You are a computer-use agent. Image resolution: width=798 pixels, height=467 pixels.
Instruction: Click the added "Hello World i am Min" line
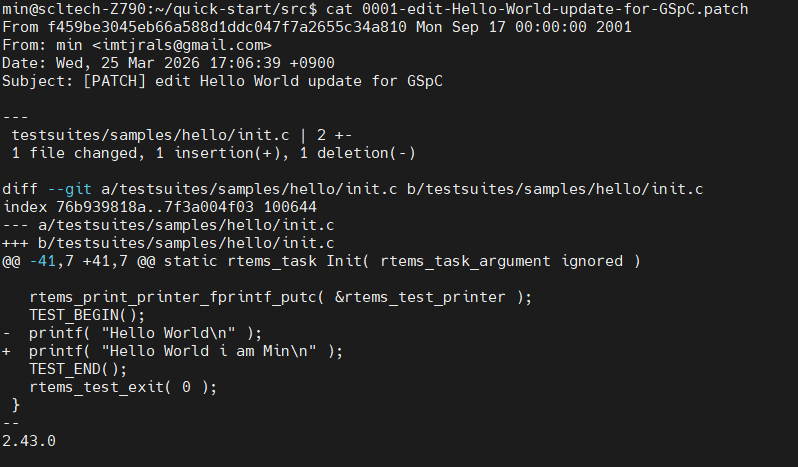(185, 351)
